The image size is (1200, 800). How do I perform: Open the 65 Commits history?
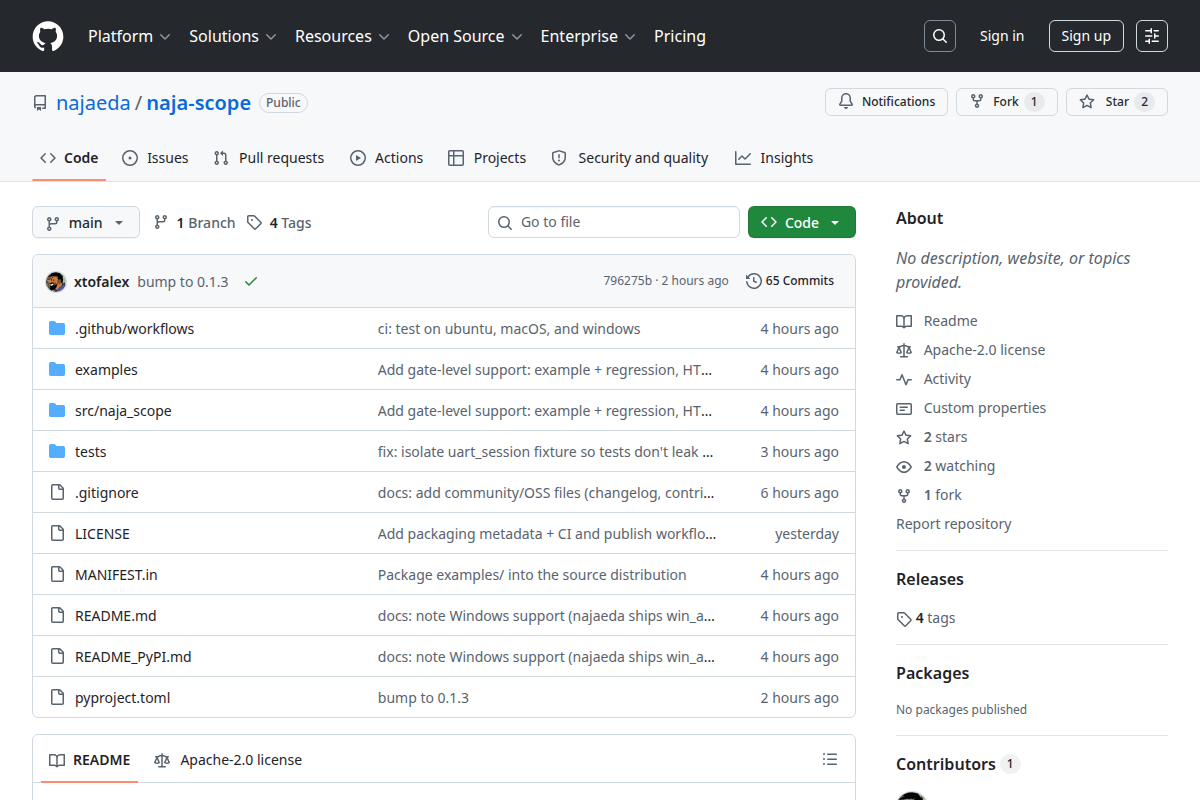pyautogui.click(x=790, y=281)
